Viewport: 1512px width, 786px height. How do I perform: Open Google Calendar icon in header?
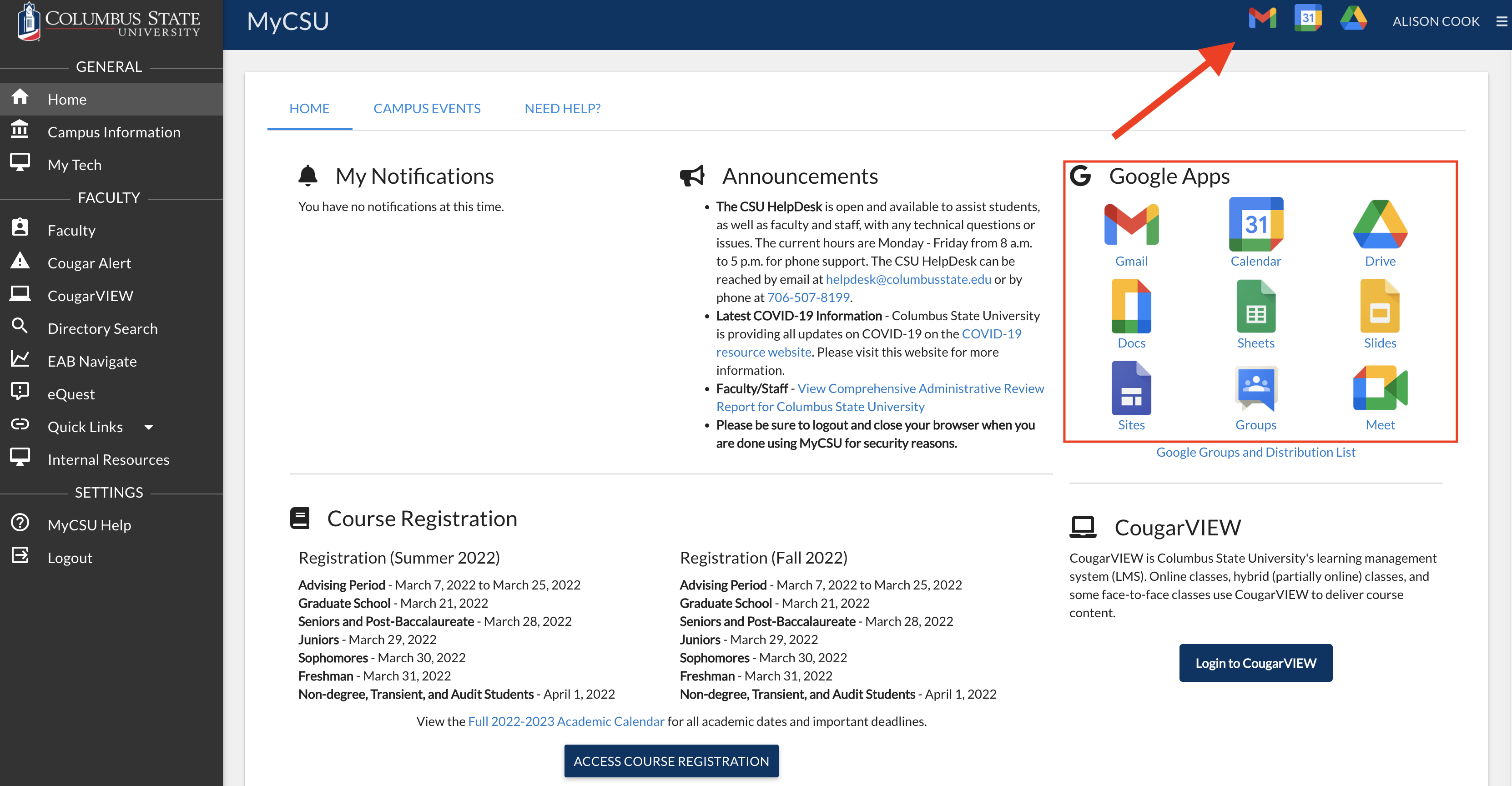pyautogui.click(x=1308, y=19)
